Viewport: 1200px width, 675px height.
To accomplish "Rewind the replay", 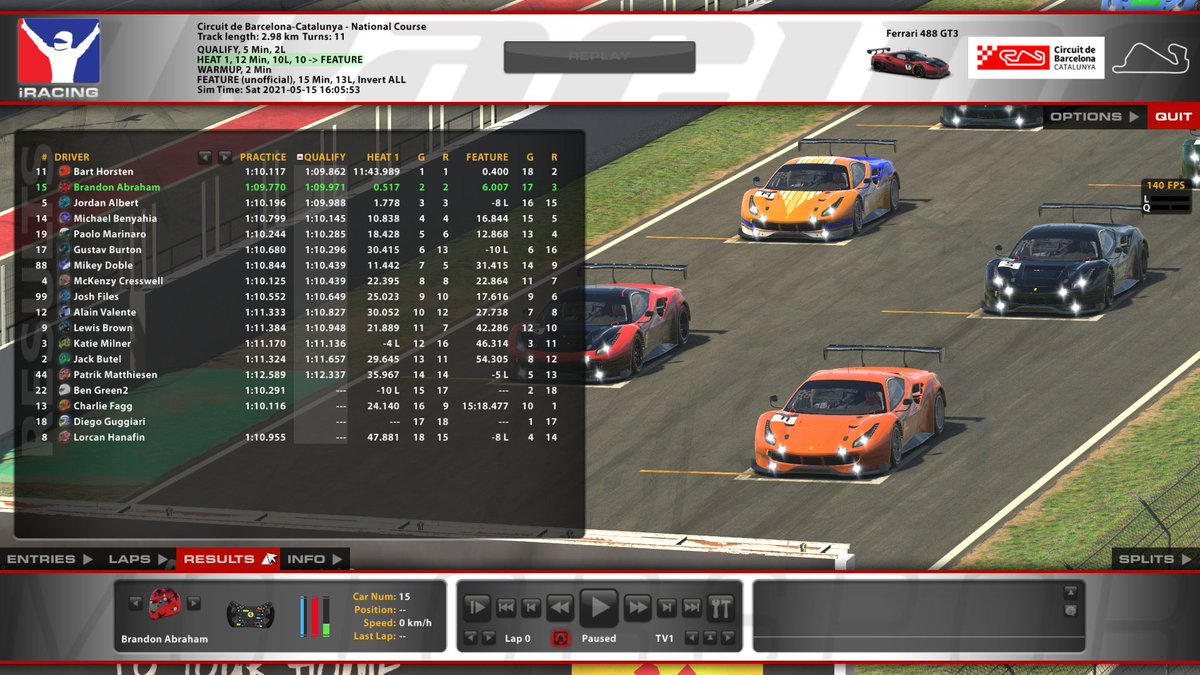I will [559, 606].
